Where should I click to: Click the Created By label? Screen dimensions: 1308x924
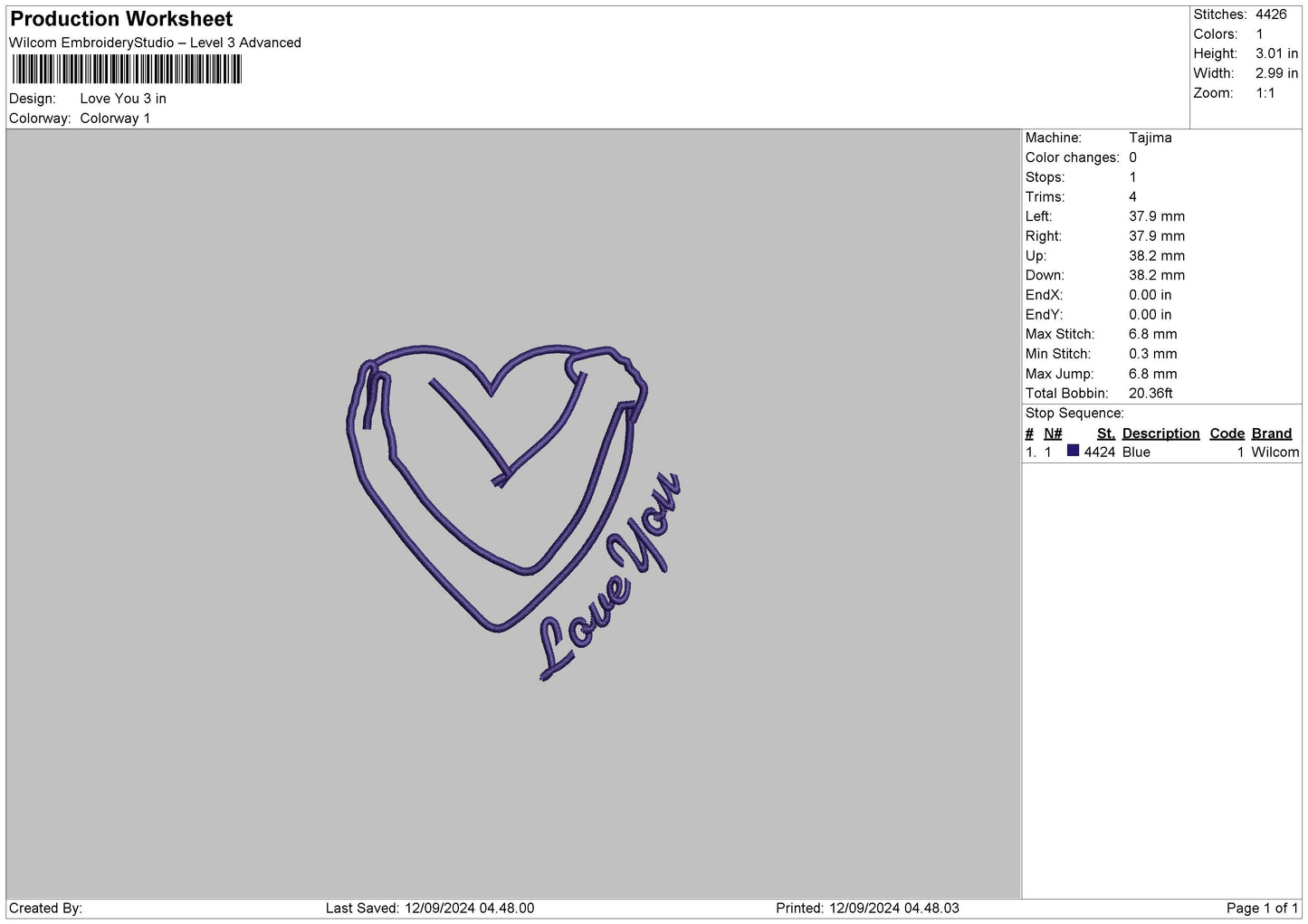tap(45, 909)
